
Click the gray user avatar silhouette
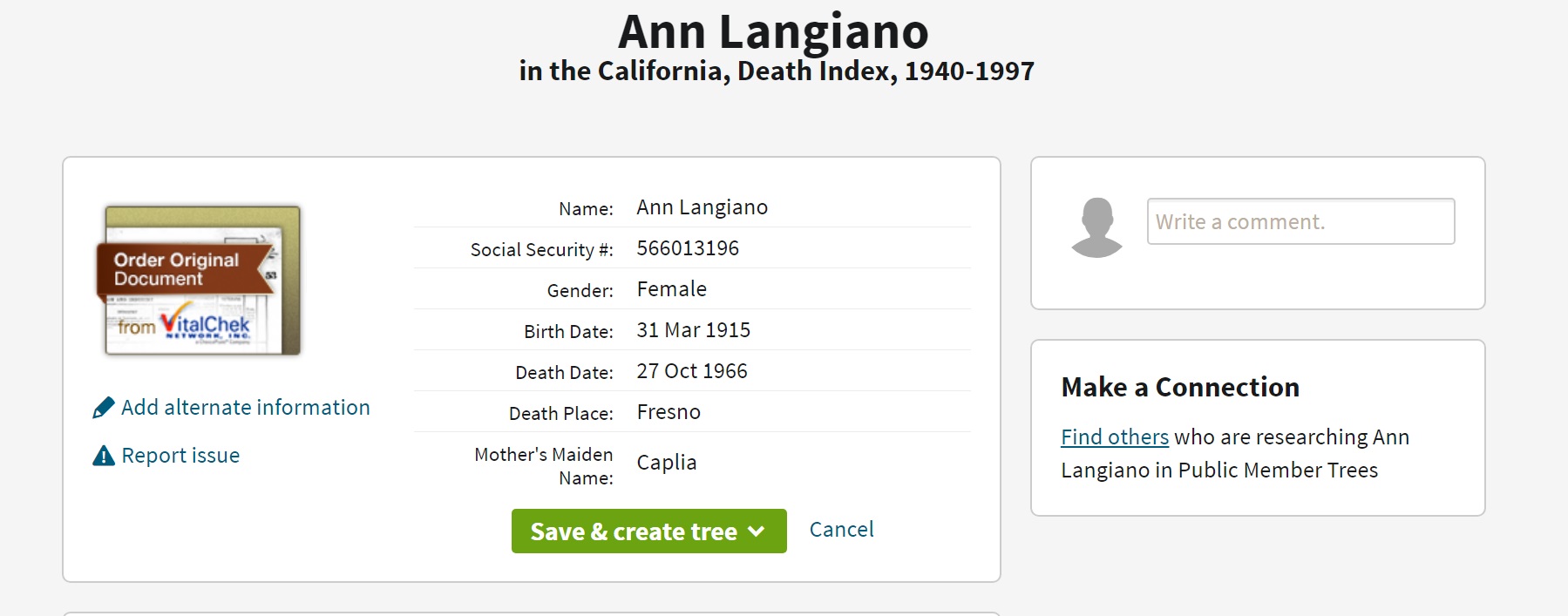(1096, 227)
